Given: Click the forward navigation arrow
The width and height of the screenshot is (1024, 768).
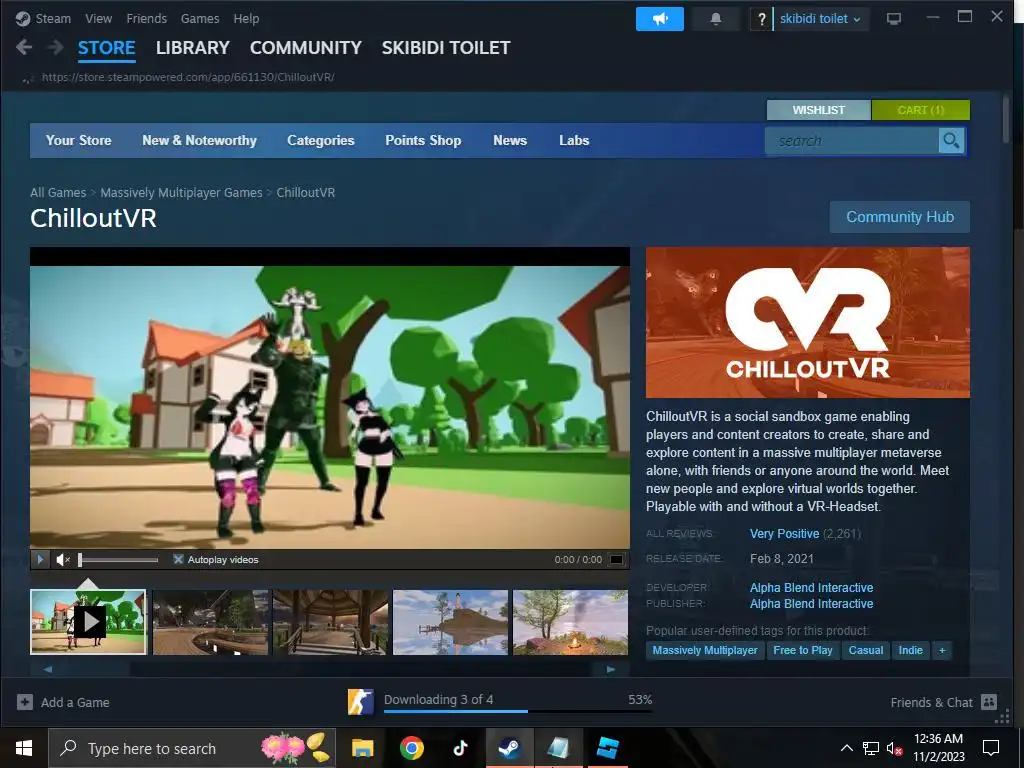Looking at the screenshot, I should (56, 47).
